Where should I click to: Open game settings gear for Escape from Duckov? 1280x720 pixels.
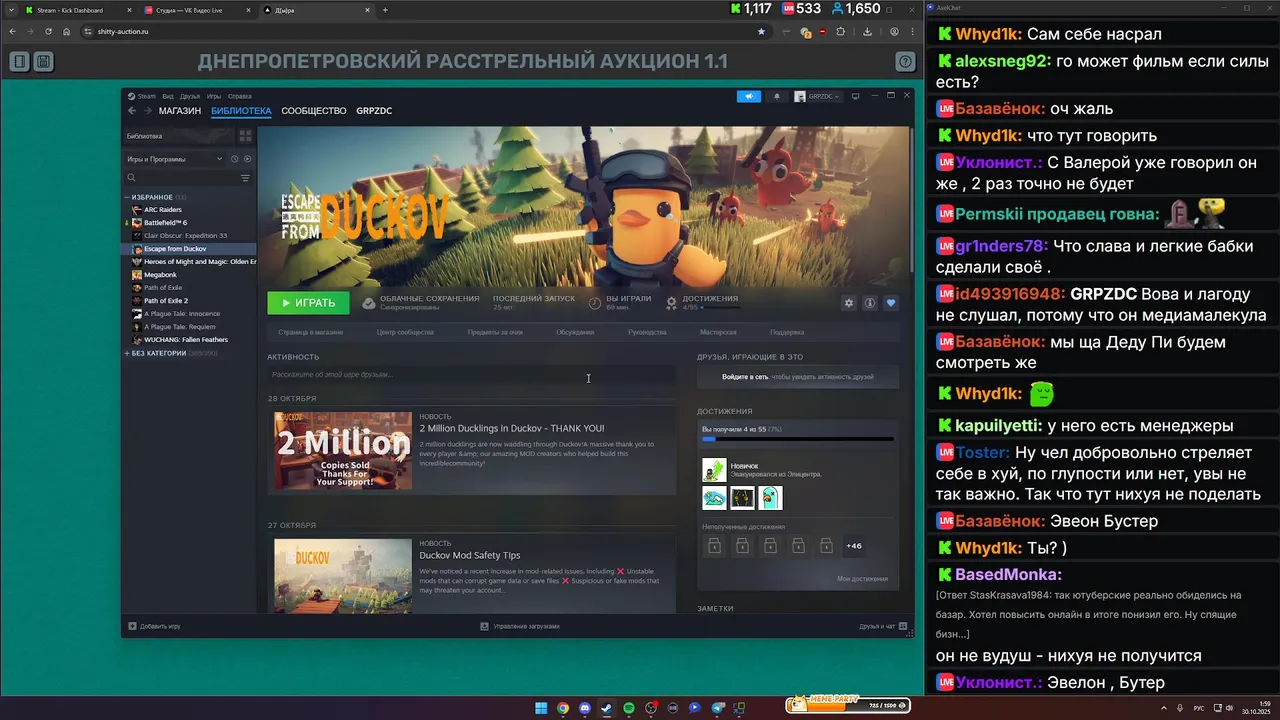(849, 303)
